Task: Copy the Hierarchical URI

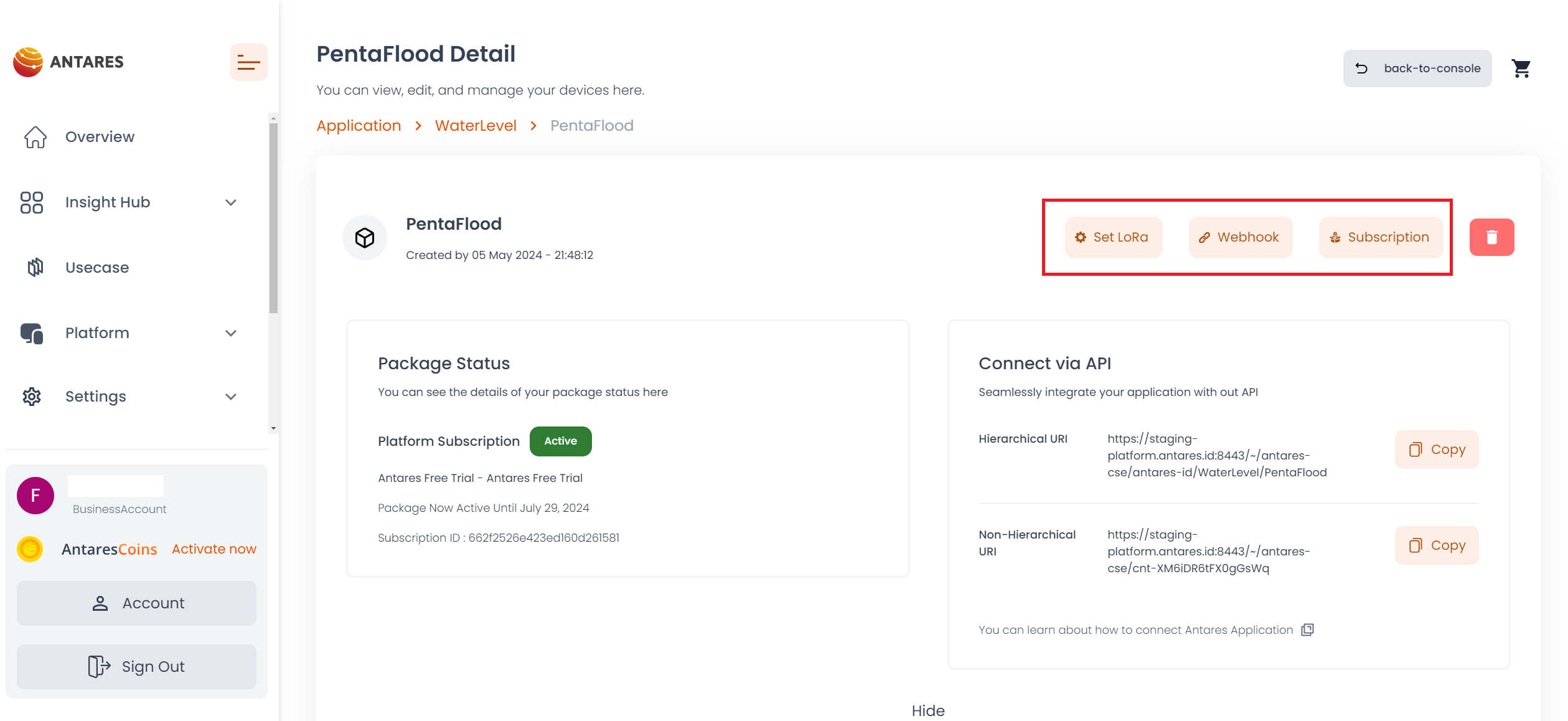Action: 1436,450
